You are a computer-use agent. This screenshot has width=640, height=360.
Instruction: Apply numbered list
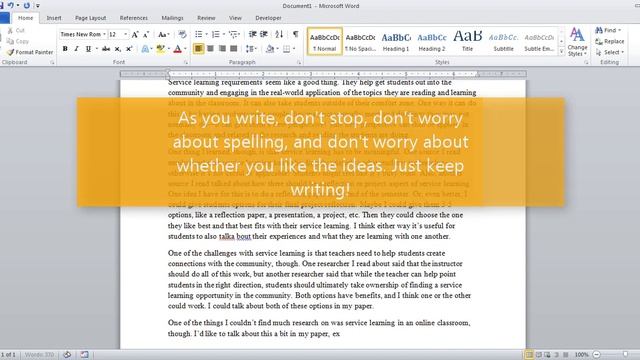tap(216, 34)
